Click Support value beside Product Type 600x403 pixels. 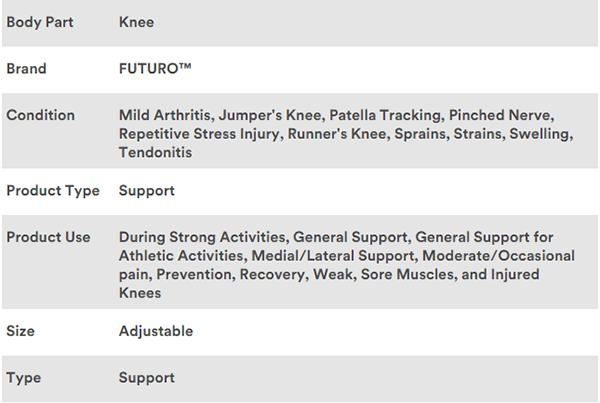(146, 189)
